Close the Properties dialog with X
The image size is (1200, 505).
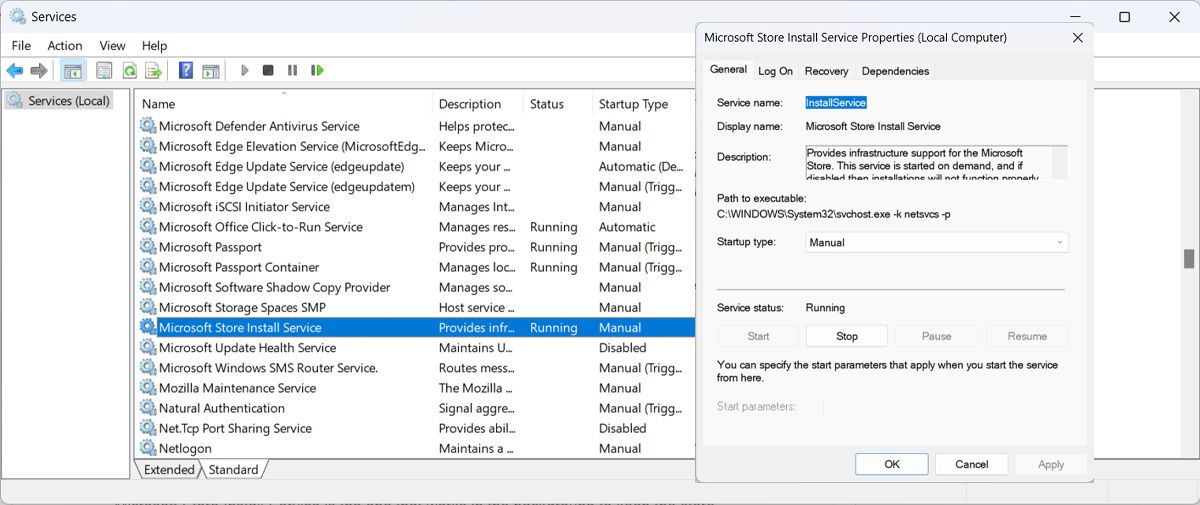(x=1077, y=38)
